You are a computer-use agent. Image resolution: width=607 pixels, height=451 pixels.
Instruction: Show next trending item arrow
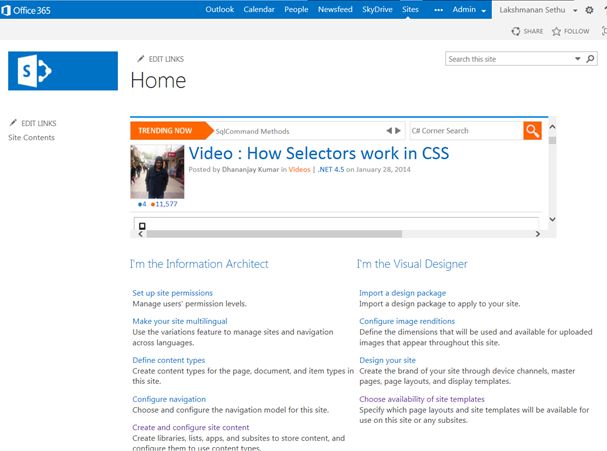[398, 131]
